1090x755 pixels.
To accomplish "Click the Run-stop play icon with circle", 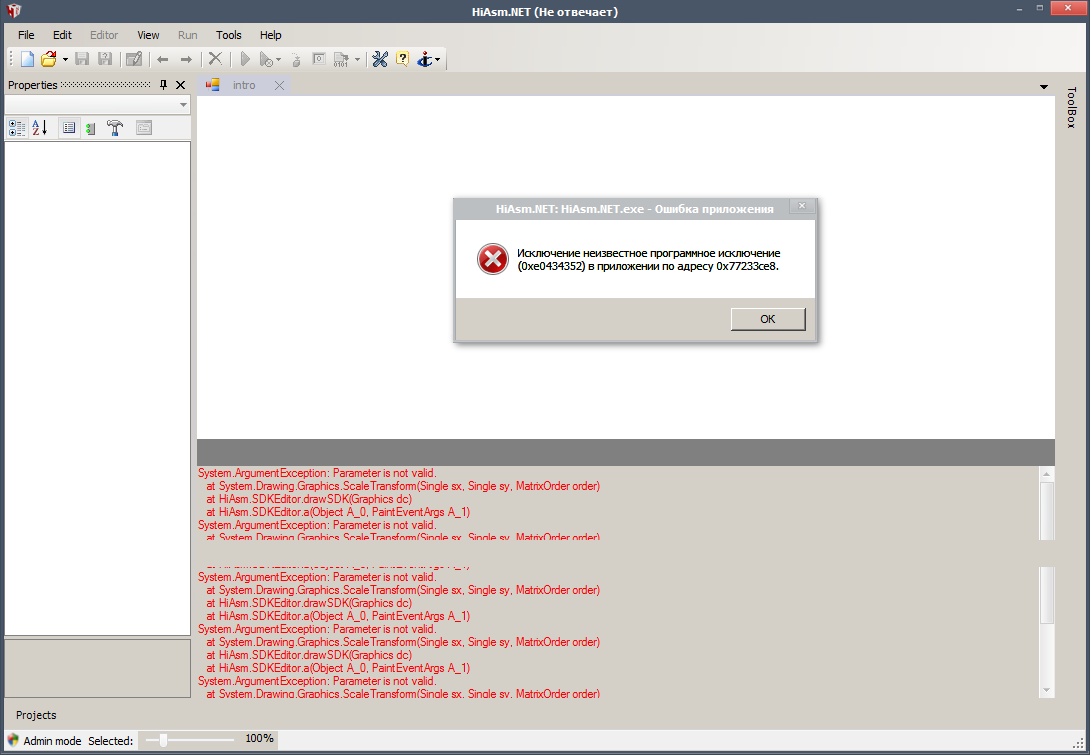I will click(266, 60).
